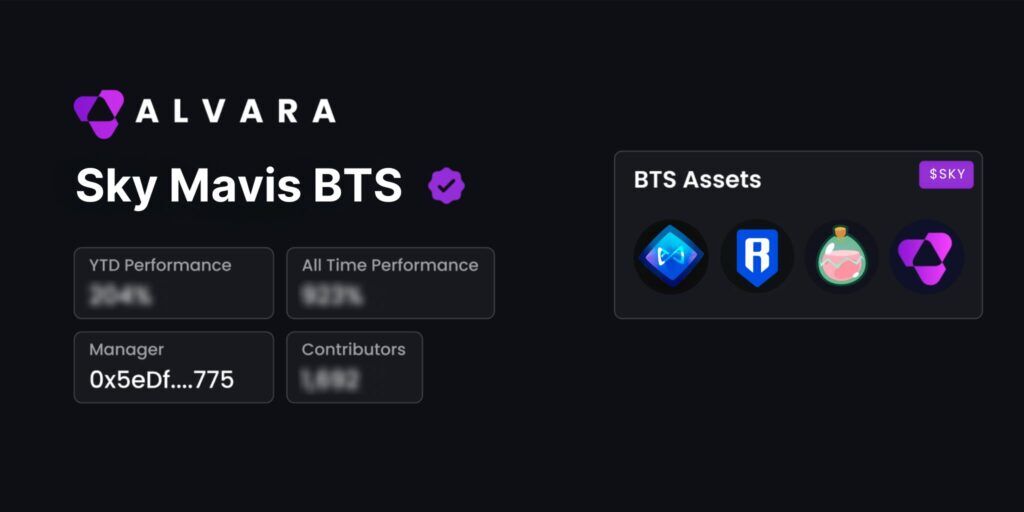Click manager address 0x5eDf....775

[x=162, y=379]
